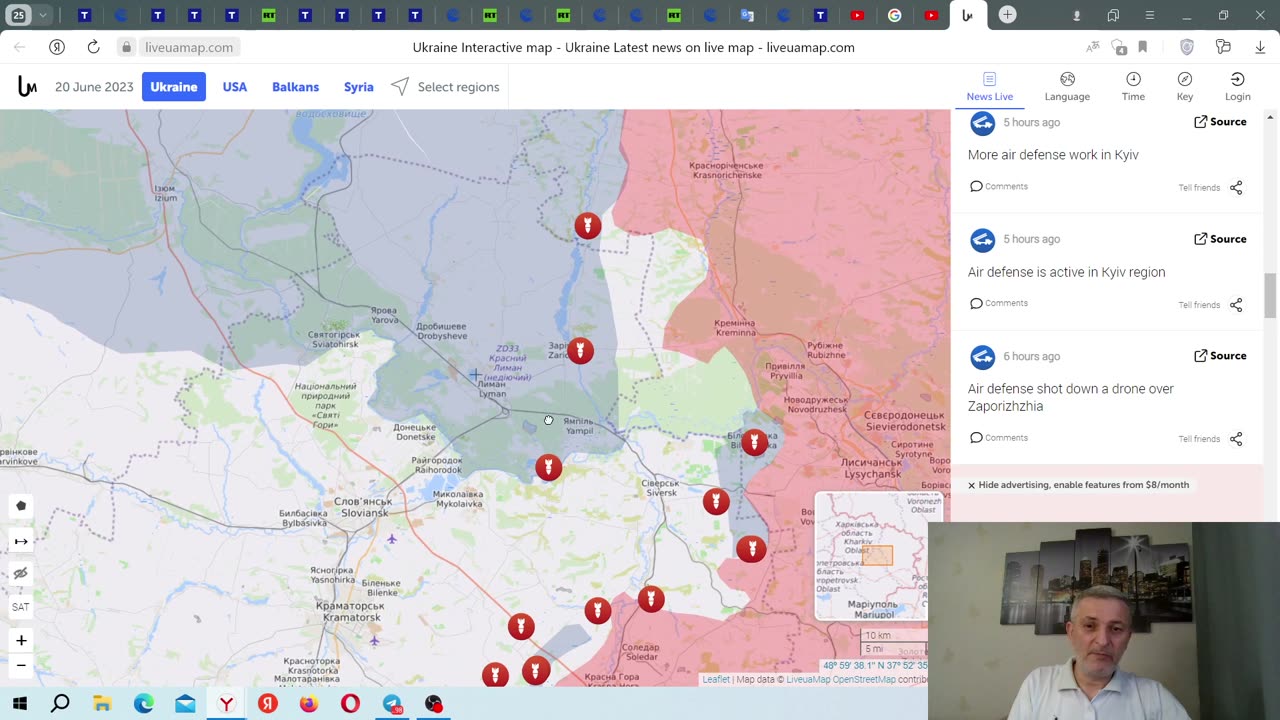Image resolution: width=1280 pixels, height=720 pixels.
Task: Open the Liveuamap logo home link
Action: point(27,87)
